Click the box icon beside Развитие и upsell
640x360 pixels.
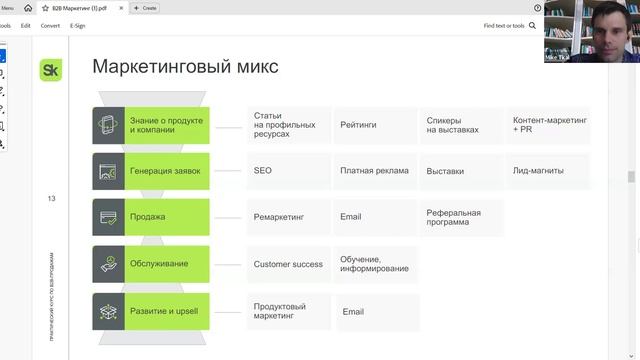click(x=108, y=311)
